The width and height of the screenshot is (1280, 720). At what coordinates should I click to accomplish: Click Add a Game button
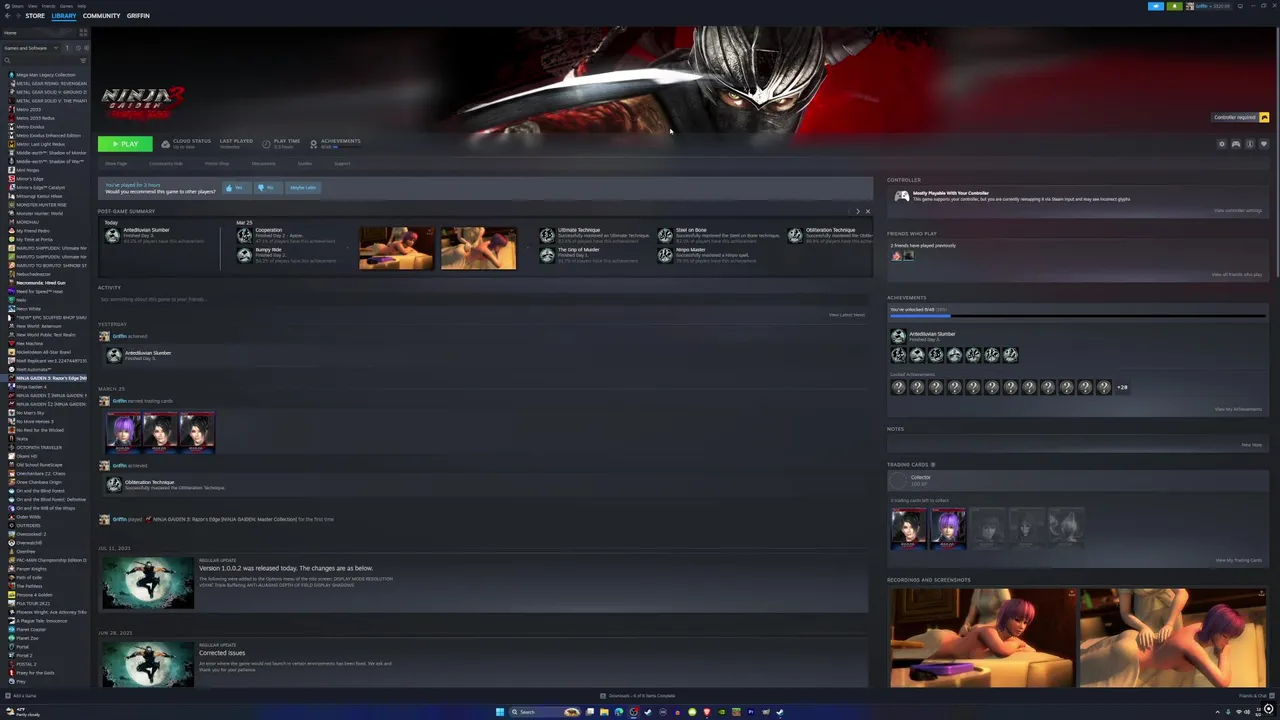coord(21,696)
